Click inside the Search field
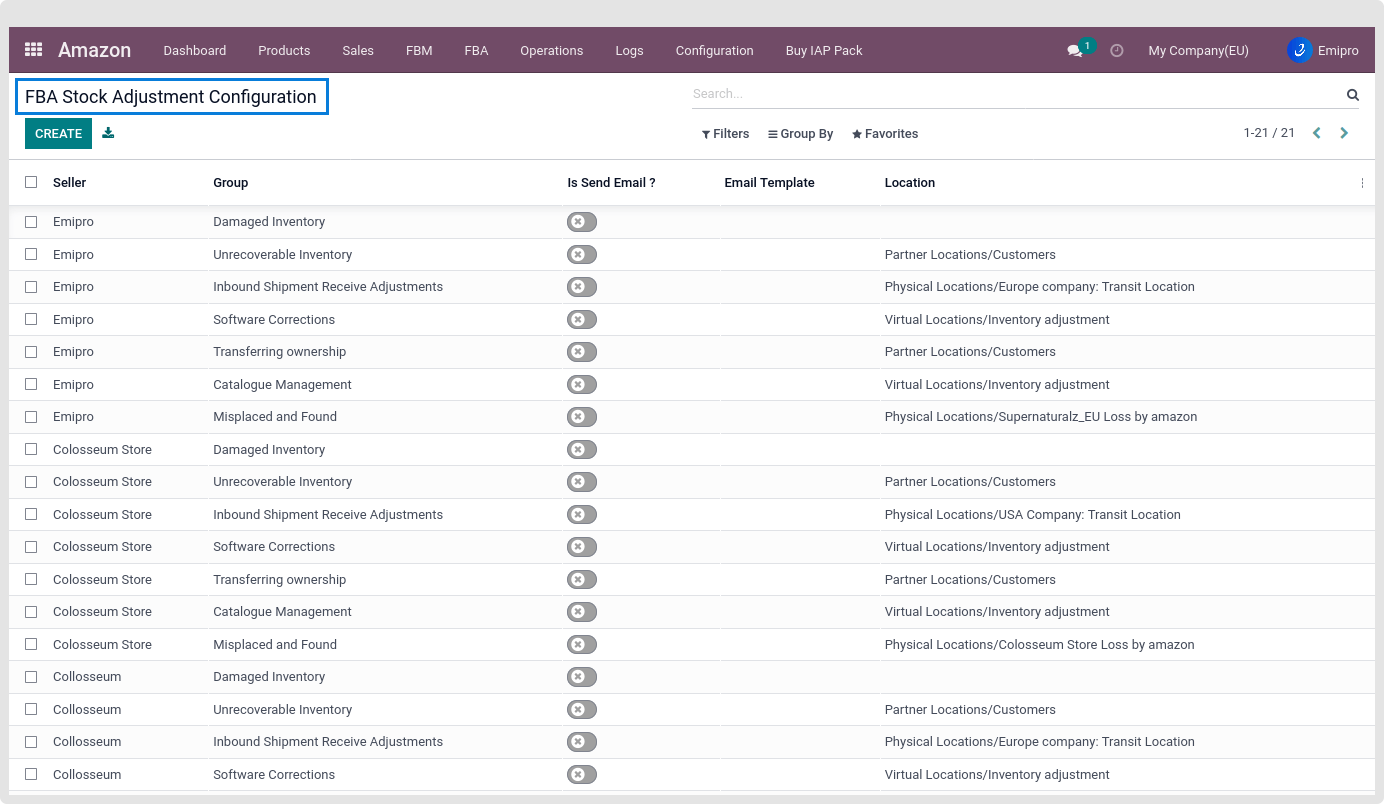This screenshot has height=804, width=1384. (x=1015, y=94)
